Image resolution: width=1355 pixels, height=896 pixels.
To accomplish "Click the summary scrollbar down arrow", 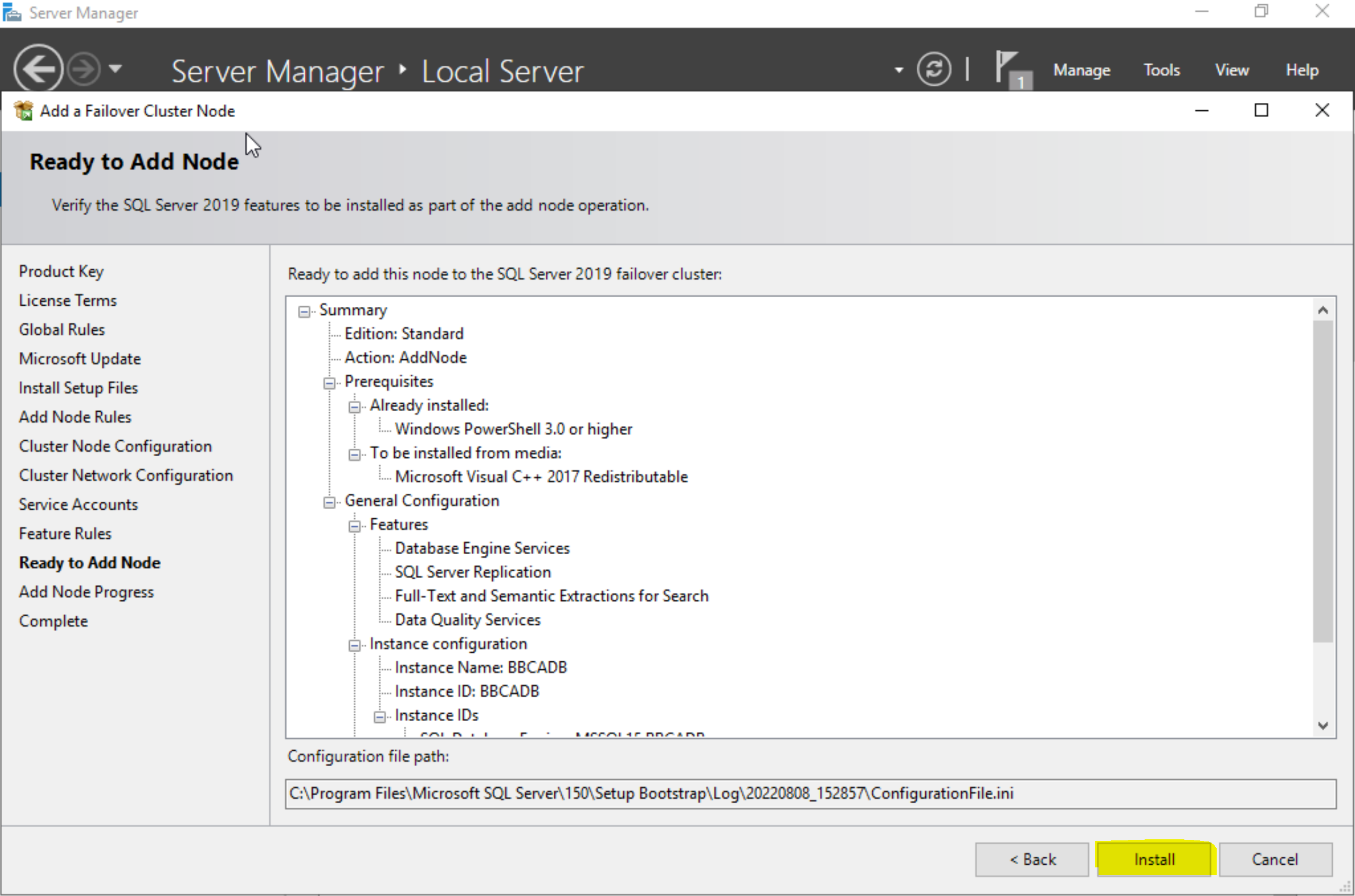I will (1323, 725).
